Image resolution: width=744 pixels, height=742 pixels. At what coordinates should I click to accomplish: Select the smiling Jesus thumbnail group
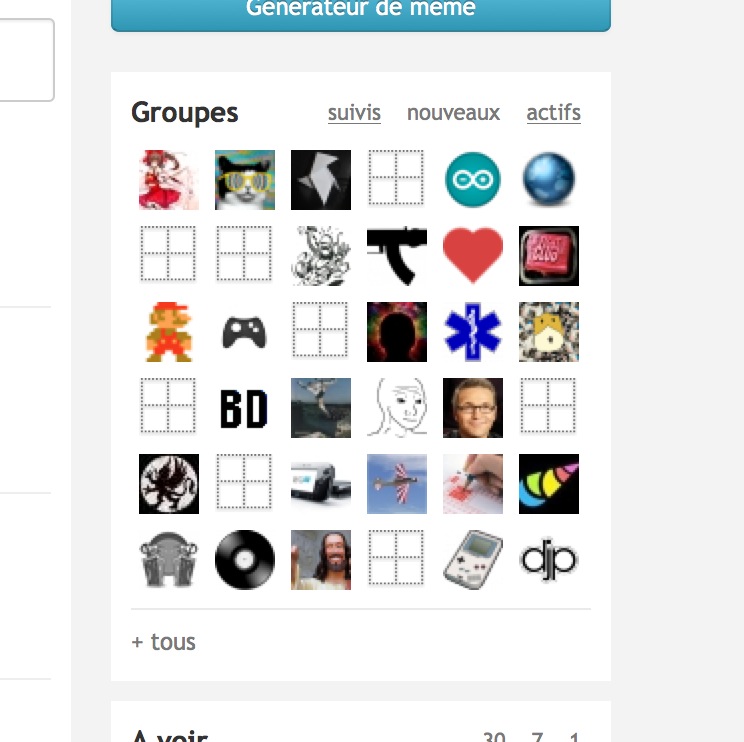(x=321, y=560)
